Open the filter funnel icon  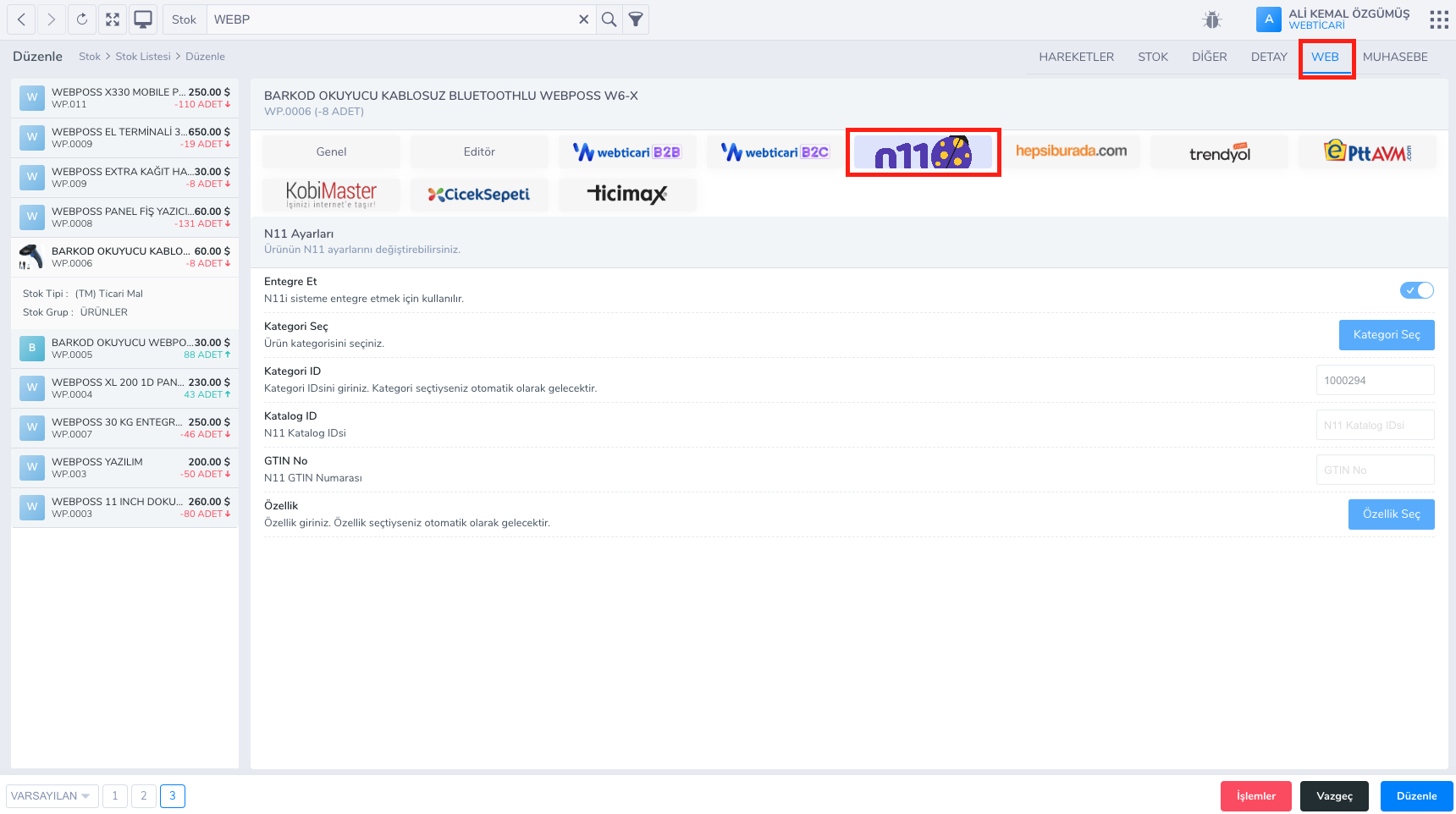click(x=636, y=19)
